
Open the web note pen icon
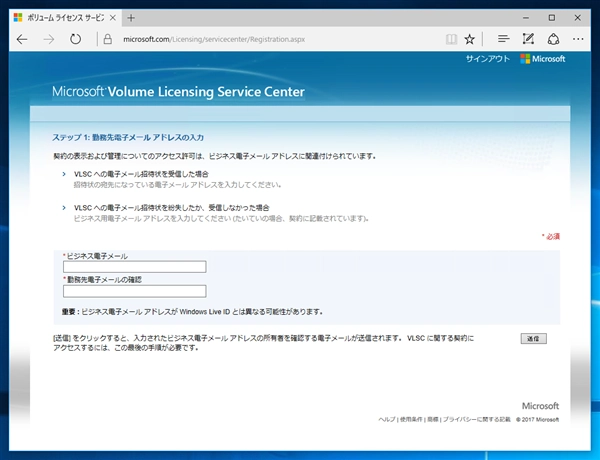coord(528,39)
